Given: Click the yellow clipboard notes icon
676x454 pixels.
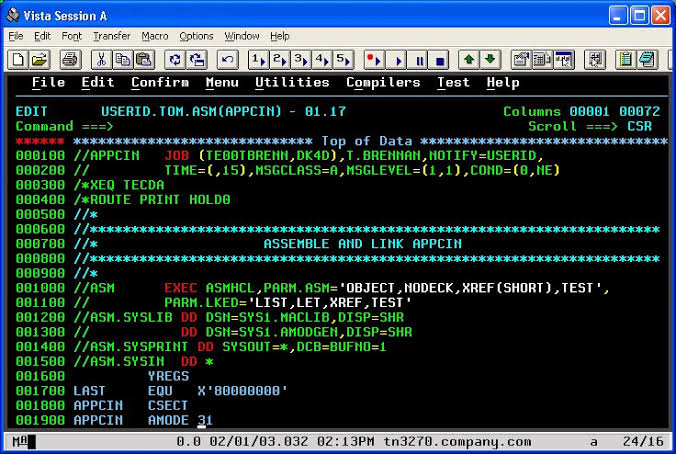Looking at the screenshot, I should (x=626, y=59).
